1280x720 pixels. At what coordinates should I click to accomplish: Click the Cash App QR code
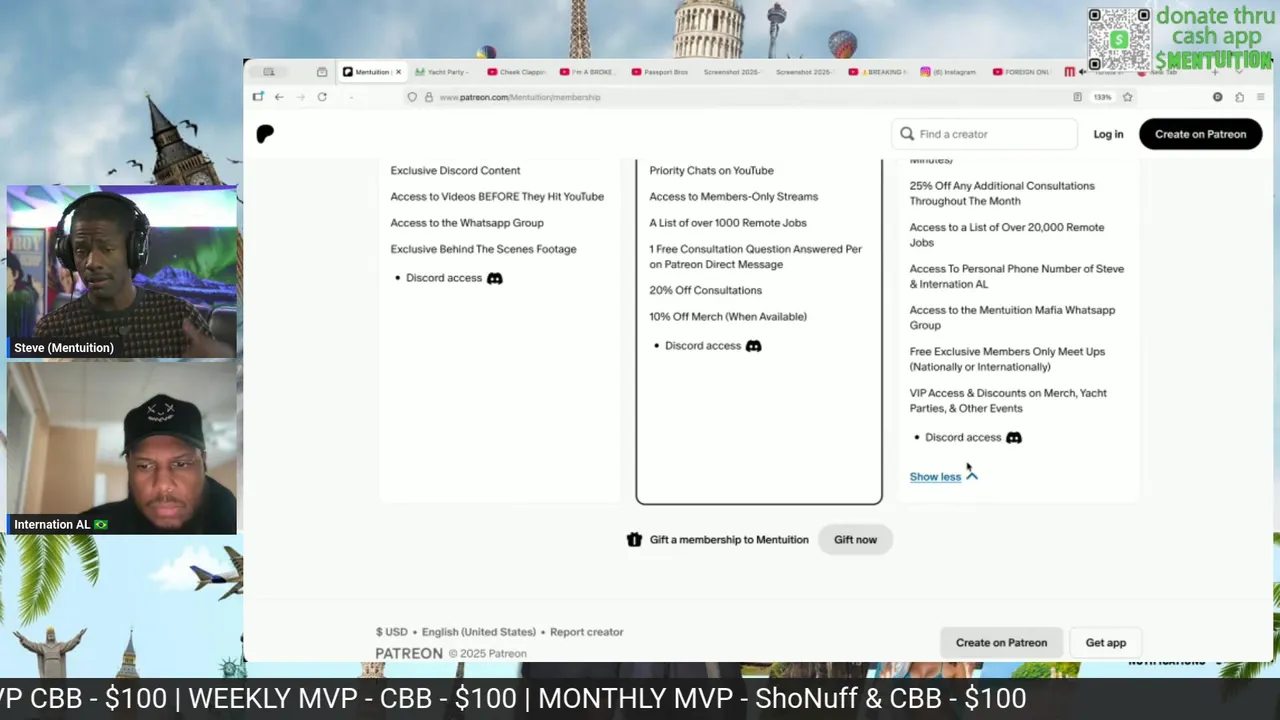pos(1119,39)
